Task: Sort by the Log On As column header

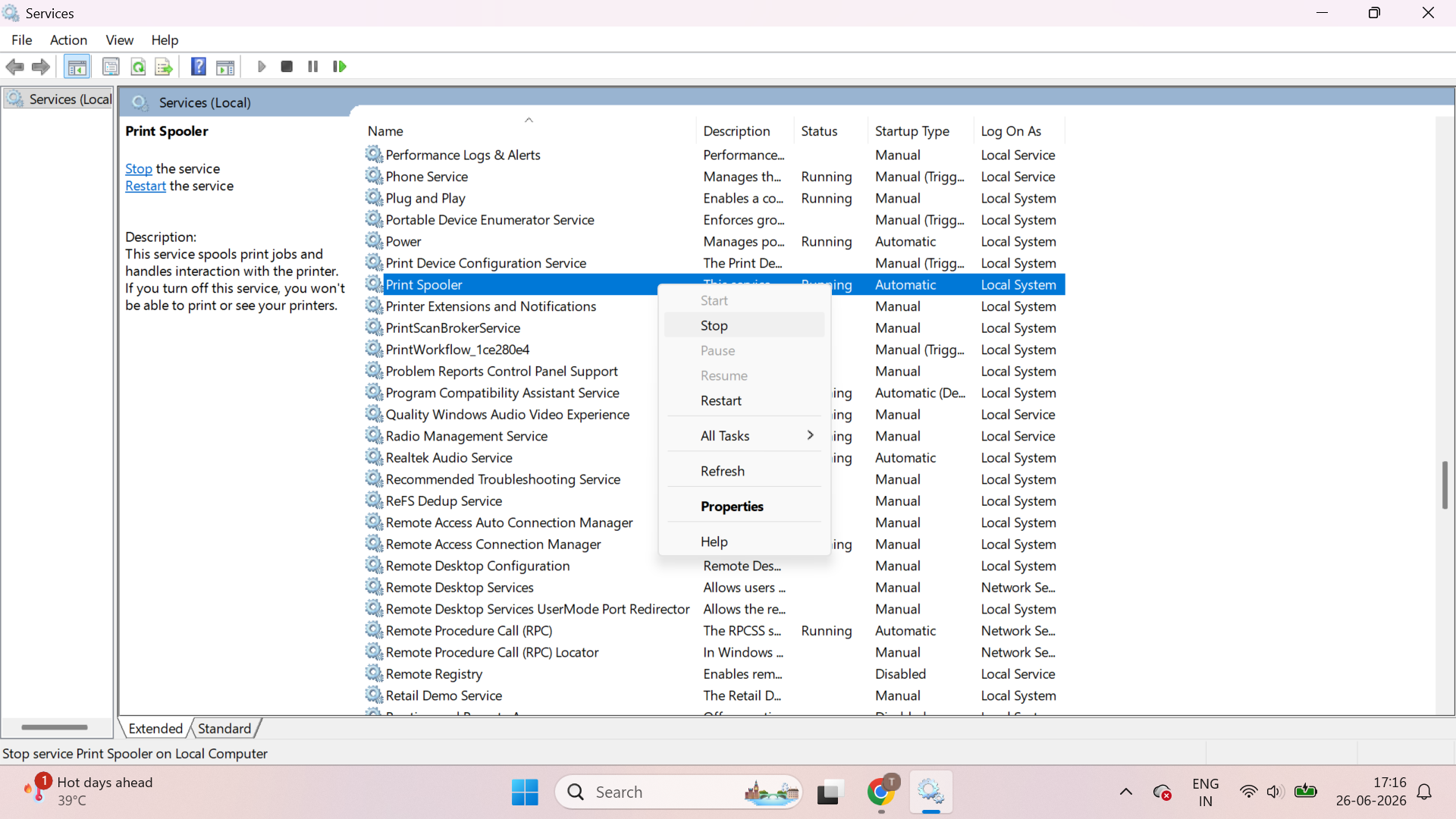Action: (1019, 131)
